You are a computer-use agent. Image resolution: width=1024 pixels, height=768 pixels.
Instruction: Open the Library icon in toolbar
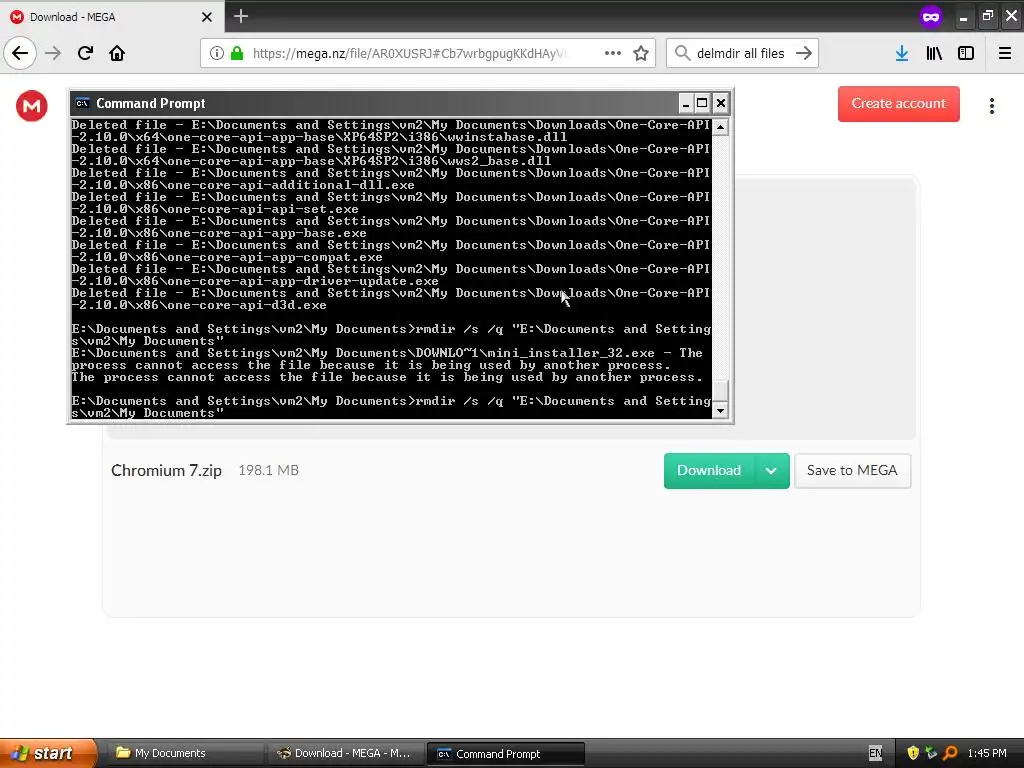tap(934, 53)
